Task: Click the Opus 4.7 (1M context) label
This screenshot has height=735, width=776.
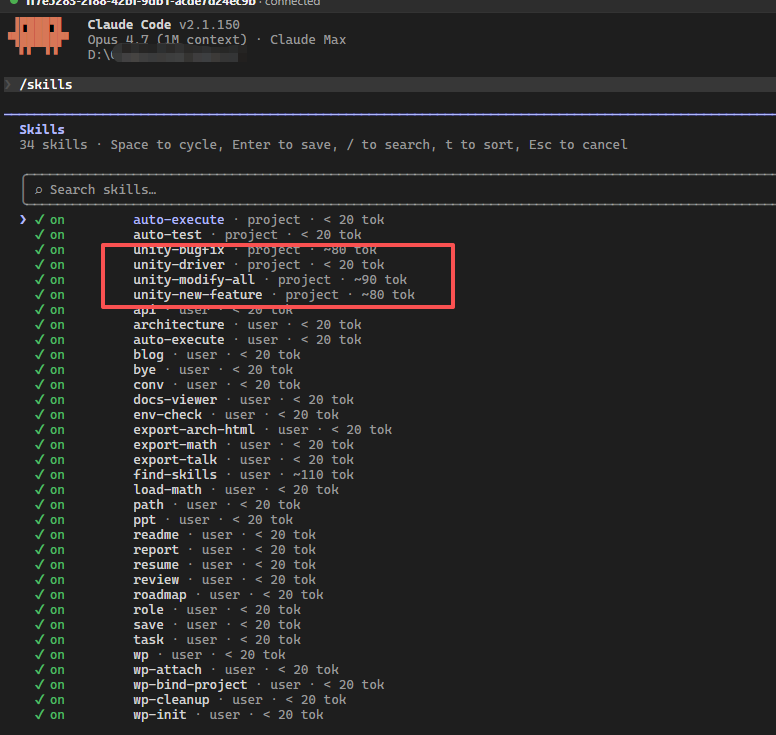Action: pyautogui.click(x=167, y=40)
